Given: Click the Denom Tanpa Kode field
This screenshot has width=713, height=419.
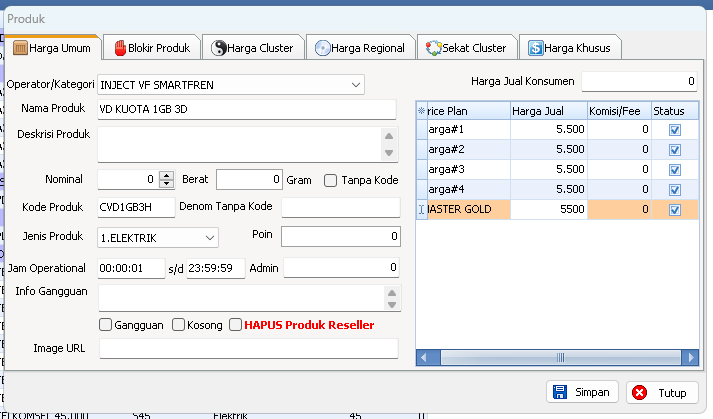Looking at the screenshot, I should [x=341, y=207].
